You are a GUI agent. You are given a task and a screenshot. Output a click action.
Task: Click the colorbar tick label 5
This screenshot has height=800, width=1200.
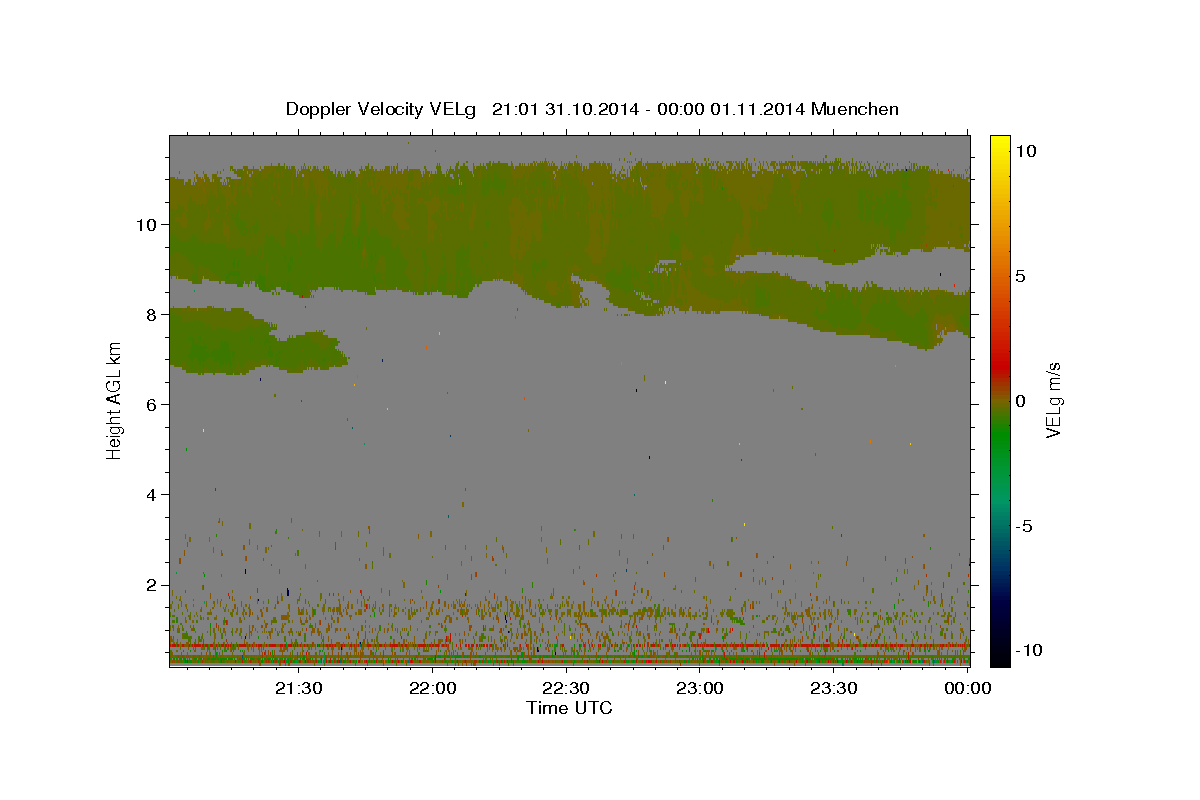(1022, 276)
